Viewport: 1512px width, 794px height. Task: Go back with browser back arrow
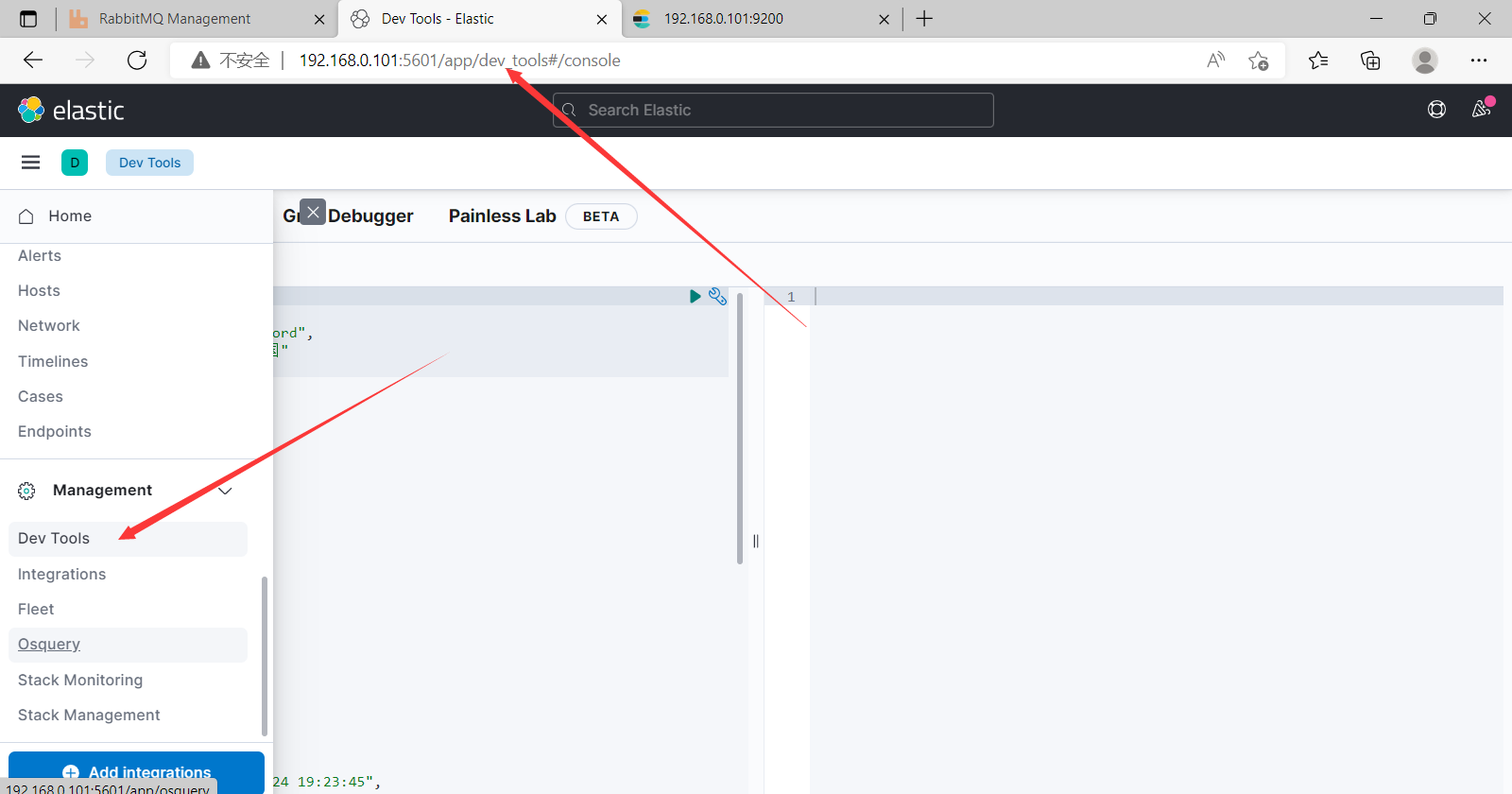33,60
